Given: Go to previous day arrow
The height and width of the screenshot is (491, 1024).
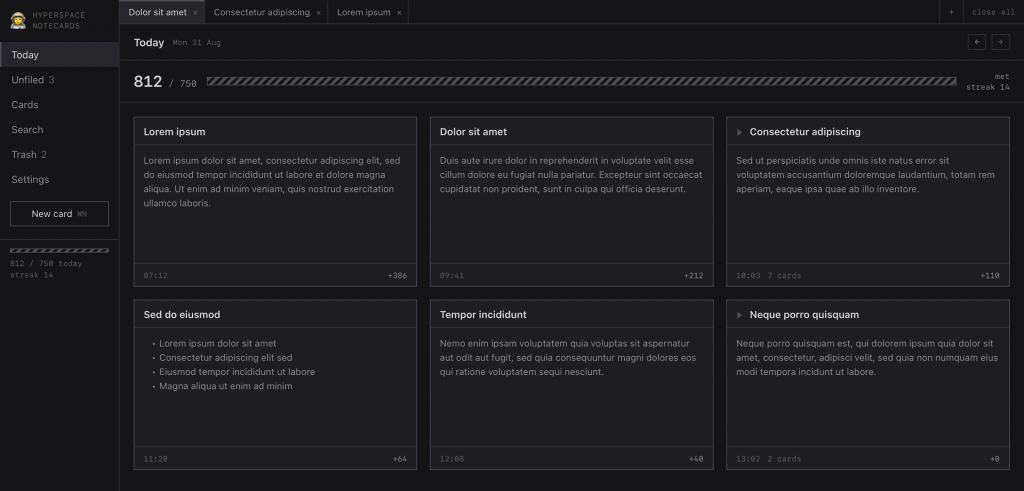Looking at the screenshot, I should coord(976,42).
